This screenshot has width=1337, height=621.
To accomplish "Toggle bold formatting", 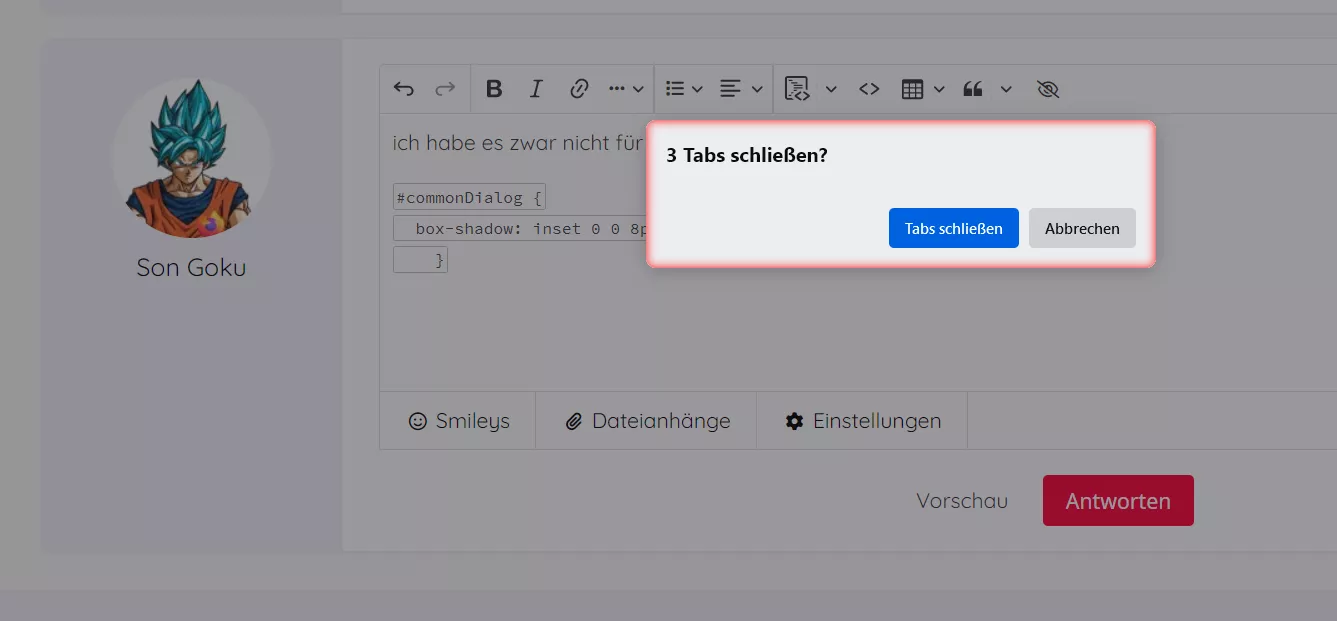I will (x=494, y=89).
